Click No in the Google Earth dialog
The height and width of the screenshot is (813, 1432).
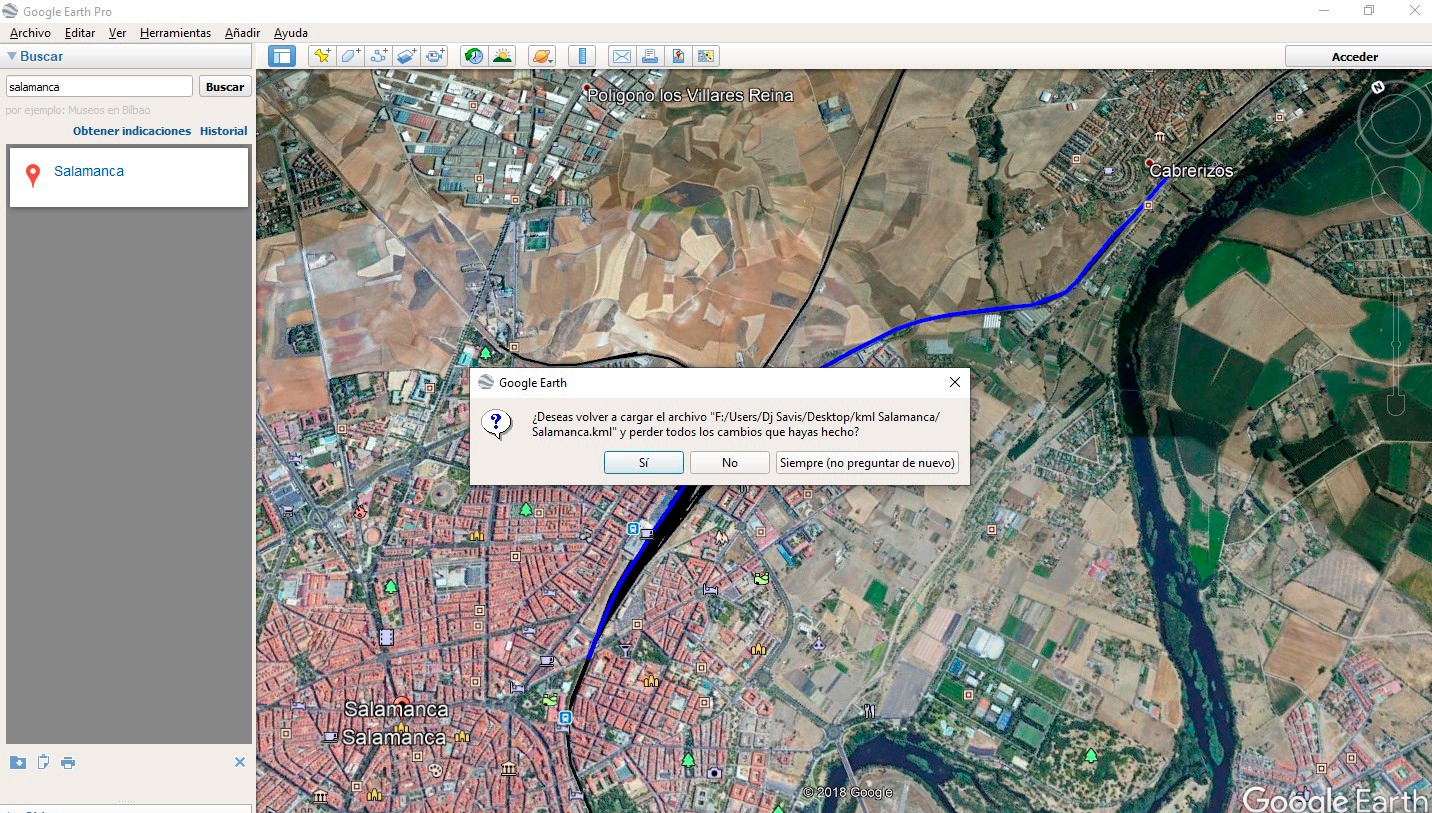(730, 463)
